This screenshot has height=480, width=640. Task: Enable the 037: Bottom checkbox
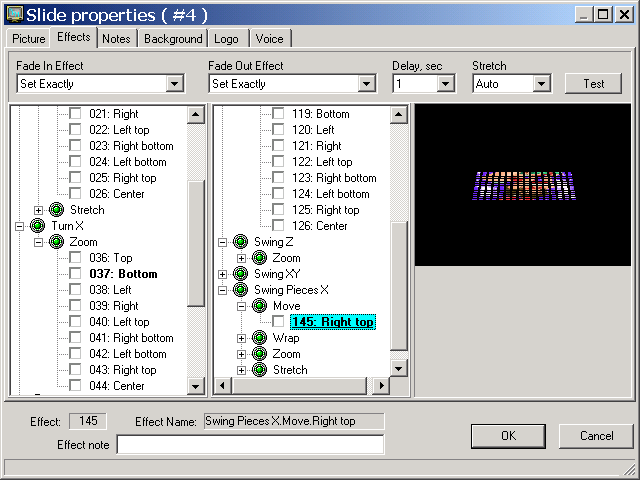pyautogui.click(x=75, y=273)
